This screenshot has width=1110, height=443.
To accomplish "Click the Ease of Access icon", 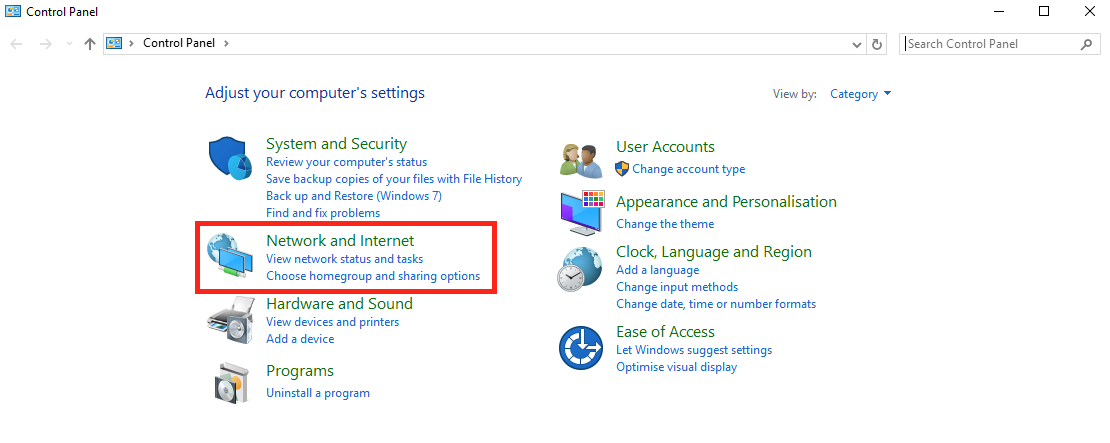I will (x=580, y=347).
